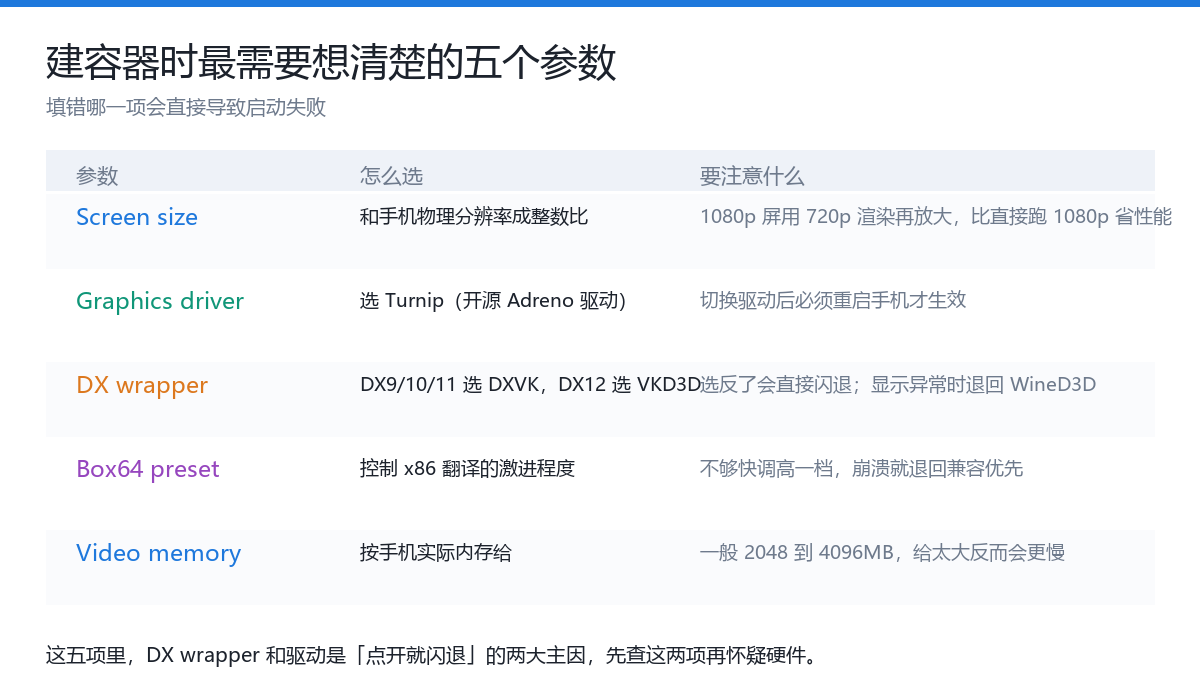Select the purple Box64 preset label

tap(148, 469)
